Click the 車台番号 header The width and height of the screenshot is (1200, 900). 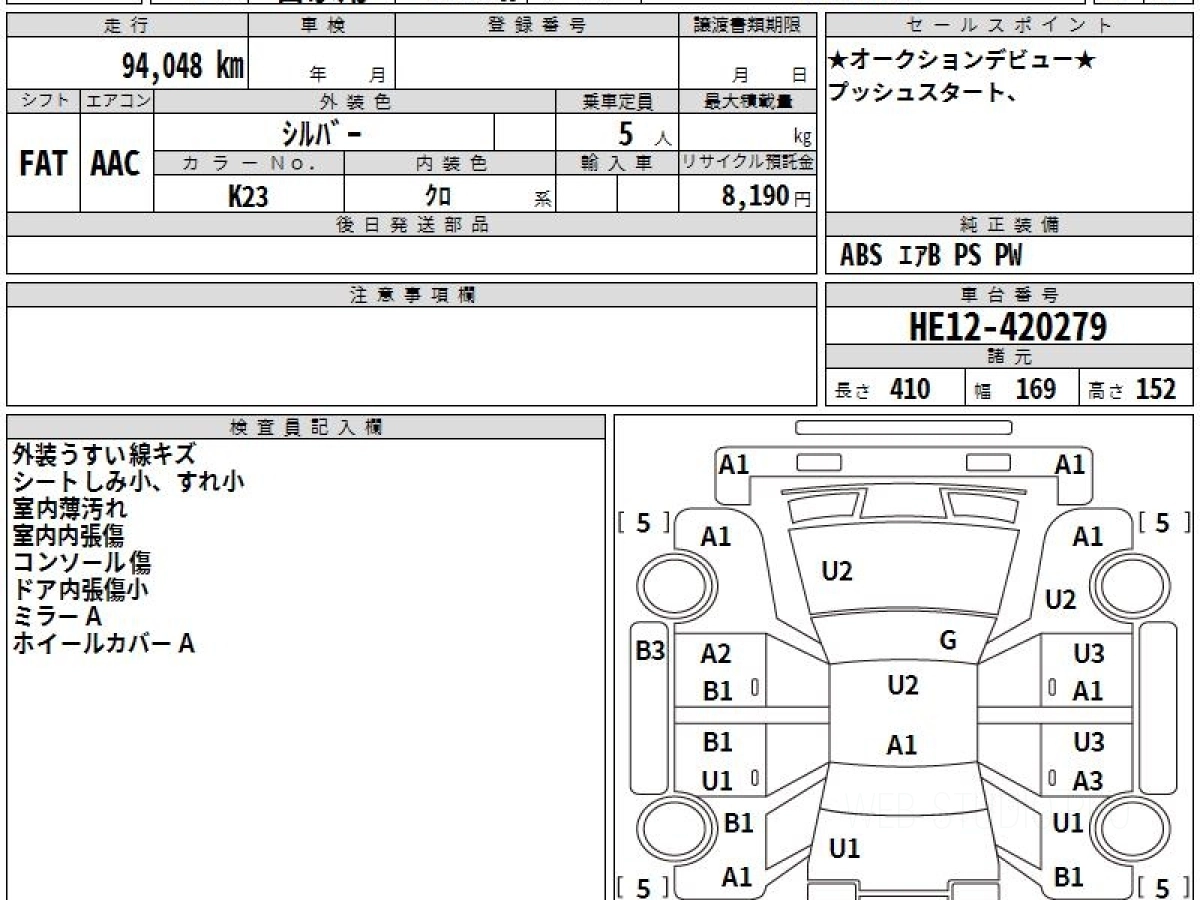pyautogui.click(x=1010, y=295)
